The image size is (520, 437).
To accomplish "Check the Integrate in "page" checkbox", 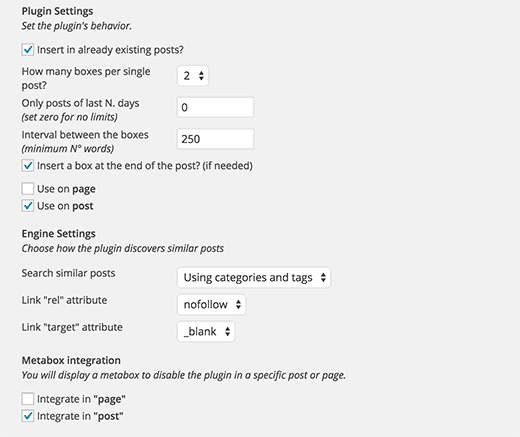I will coord(28,399).
